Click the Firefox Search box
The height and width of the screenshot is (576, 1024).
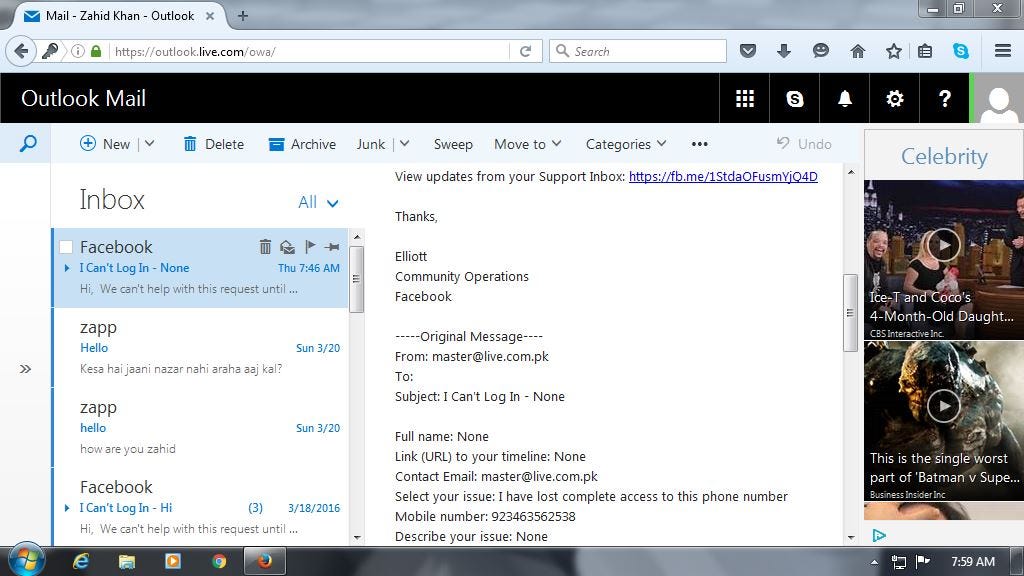638,51
